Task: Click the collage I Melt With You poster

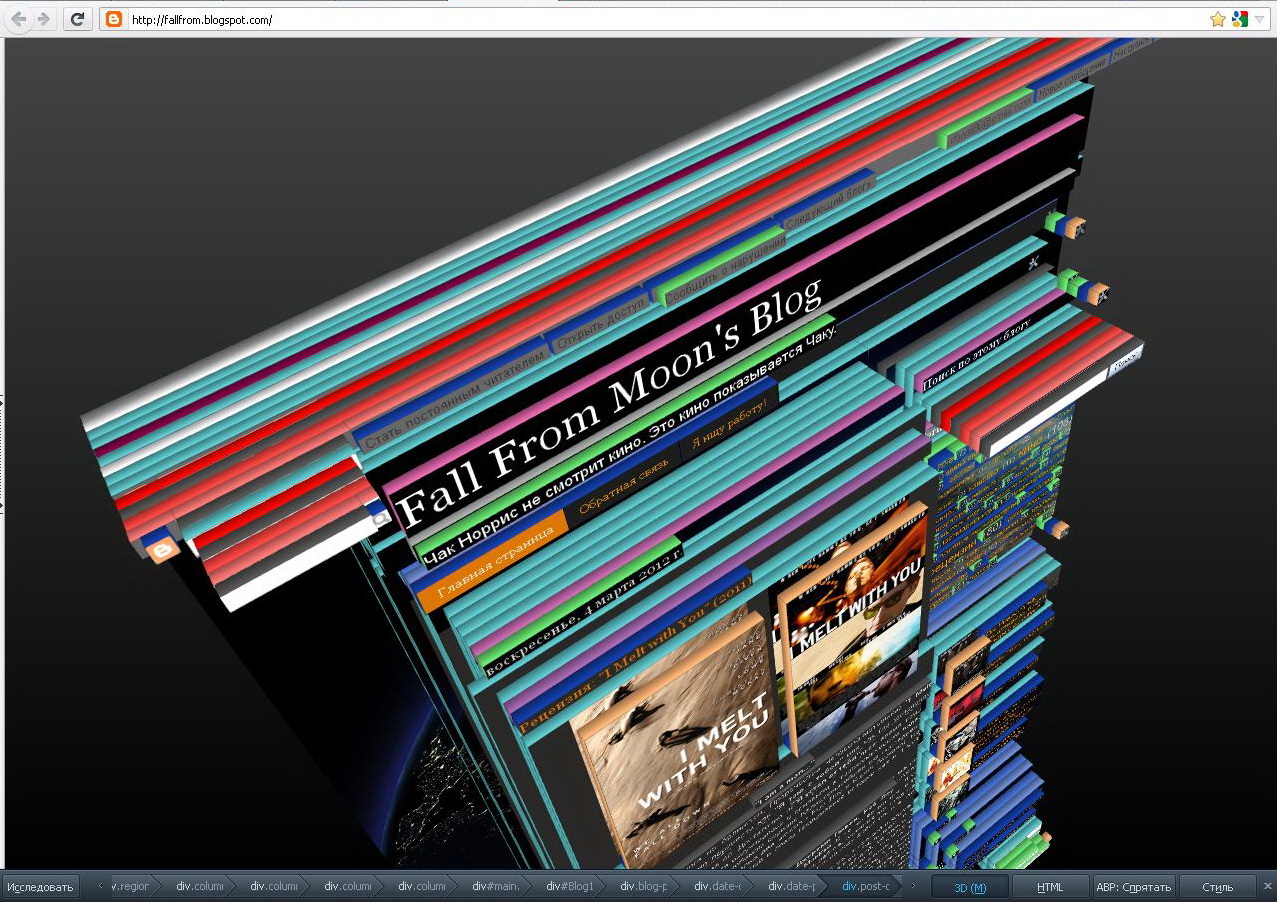Action: click(856, 630)
